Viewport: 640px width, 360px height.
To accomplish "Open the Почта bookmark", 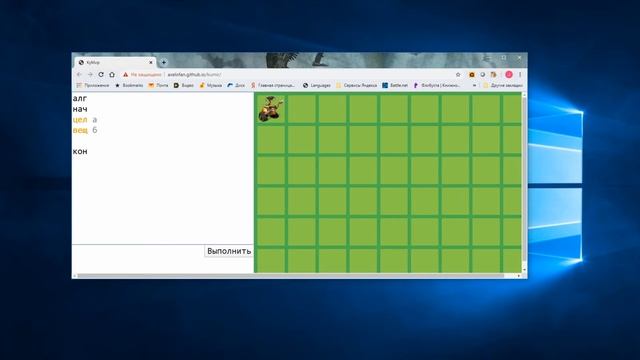I will [x=158, y=85].
